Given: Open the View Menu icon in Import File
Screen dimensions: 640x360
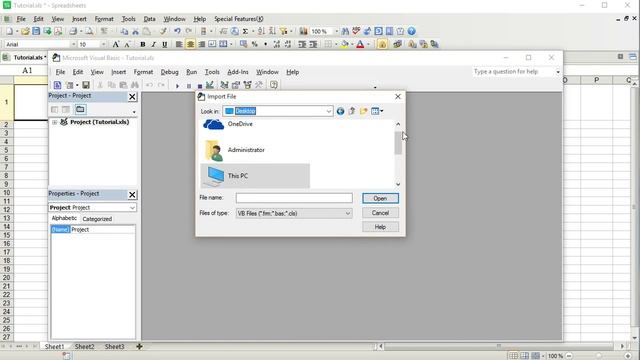Looking at the screenshot, I should pos(377,111).
